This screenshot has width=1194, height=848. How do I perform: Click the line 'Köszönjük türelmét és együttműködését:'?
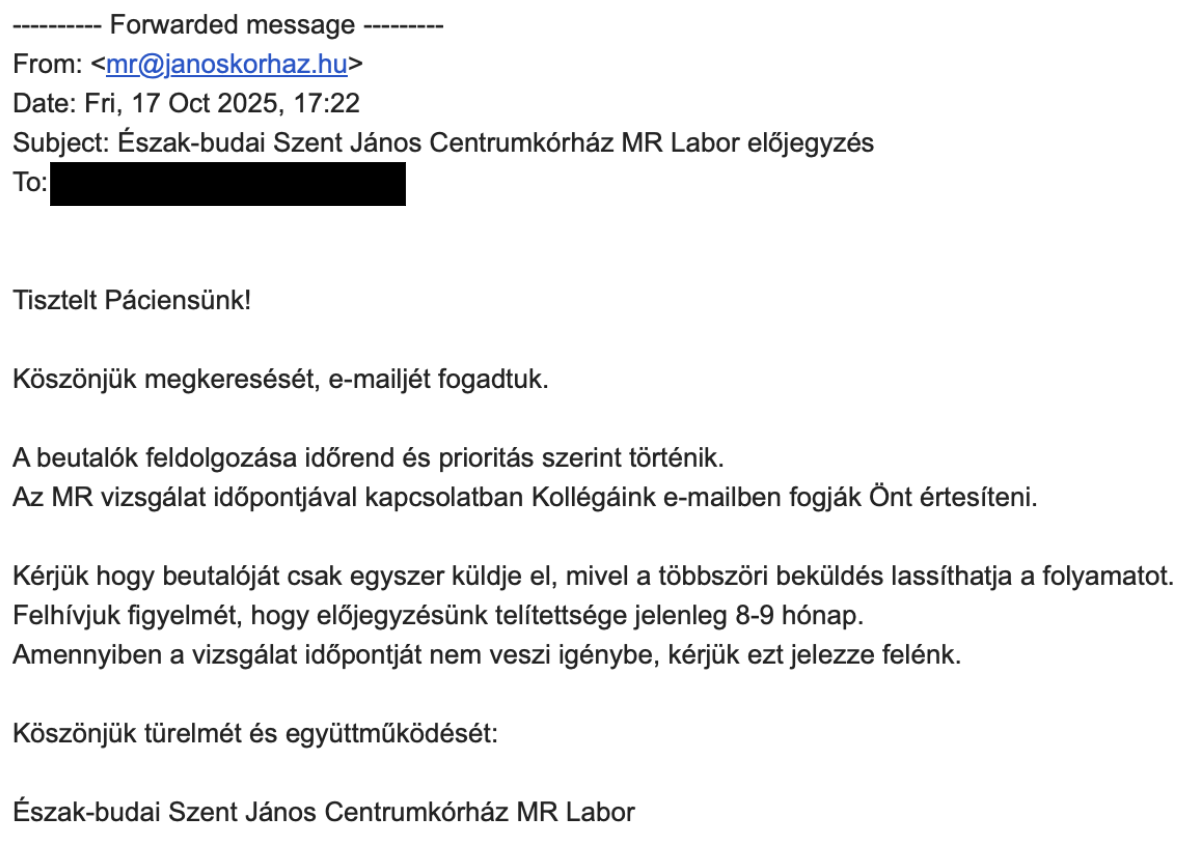tap(255, 734)
